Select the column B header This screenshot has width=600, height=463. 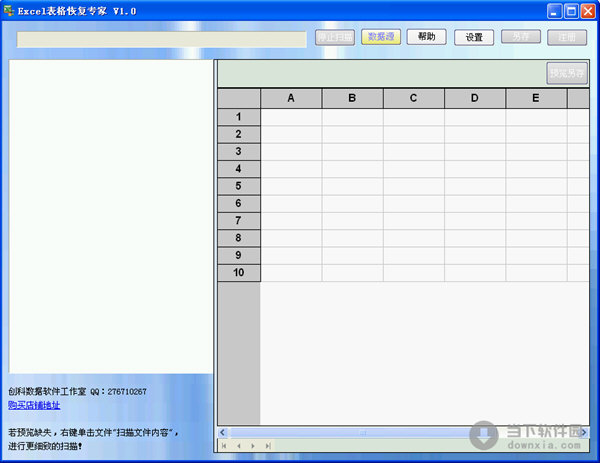pyautogui.click(x=352, y=98)
